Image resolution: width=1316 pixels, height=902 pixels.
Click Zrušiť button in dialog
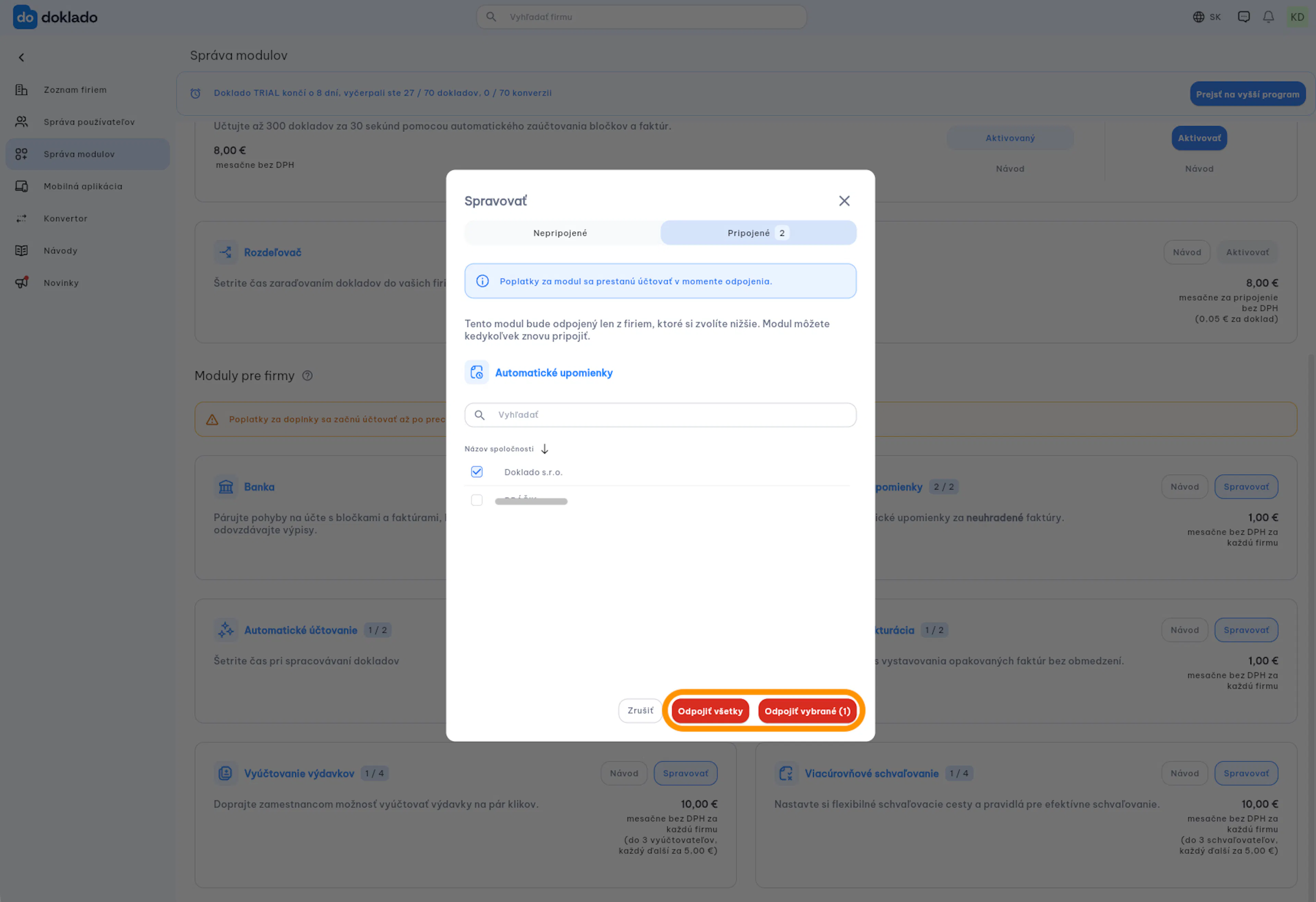pyautogui.click(x=641, y=710)
